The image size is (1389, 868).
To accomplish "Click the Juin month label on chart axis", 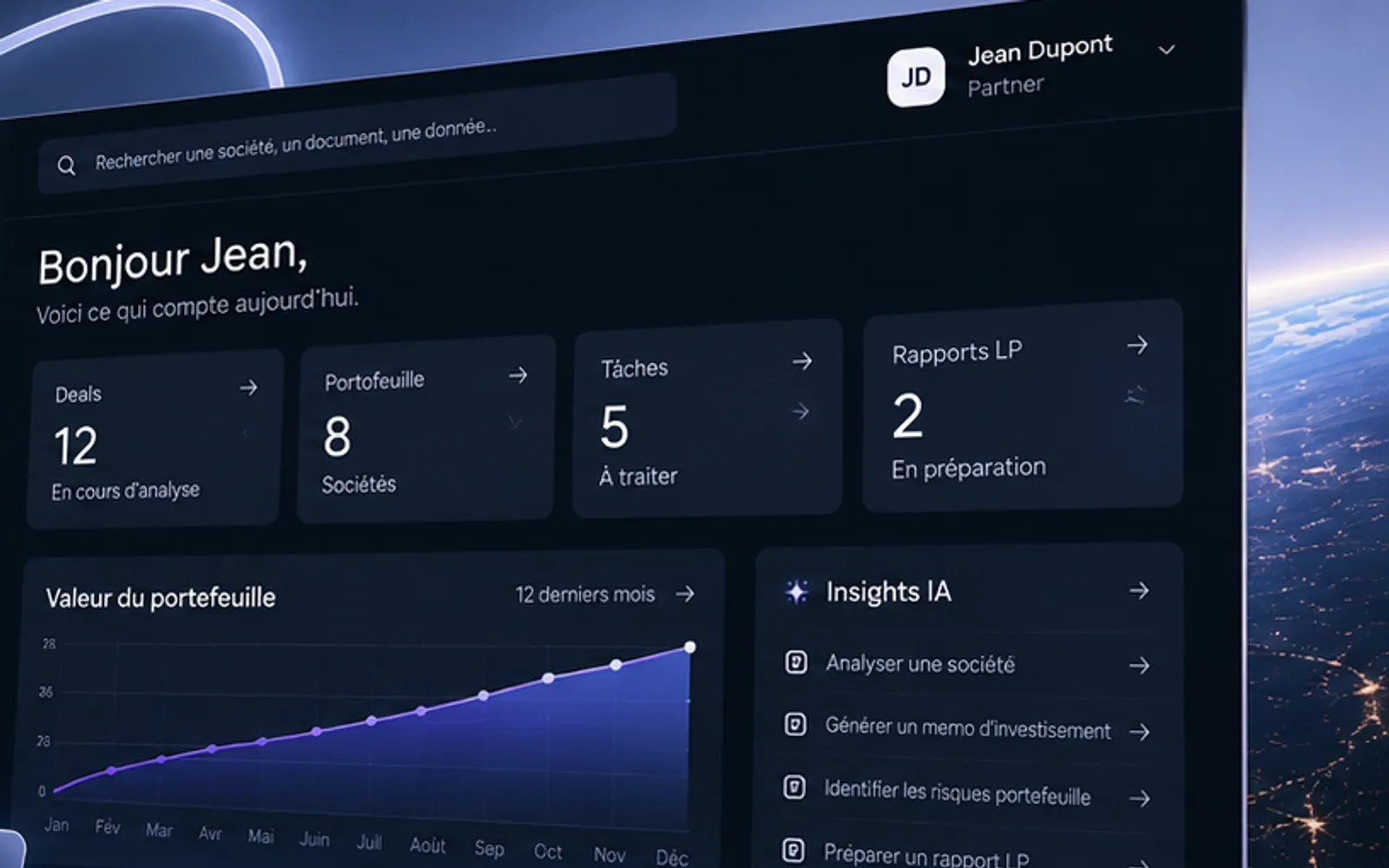I will [314, 838].
